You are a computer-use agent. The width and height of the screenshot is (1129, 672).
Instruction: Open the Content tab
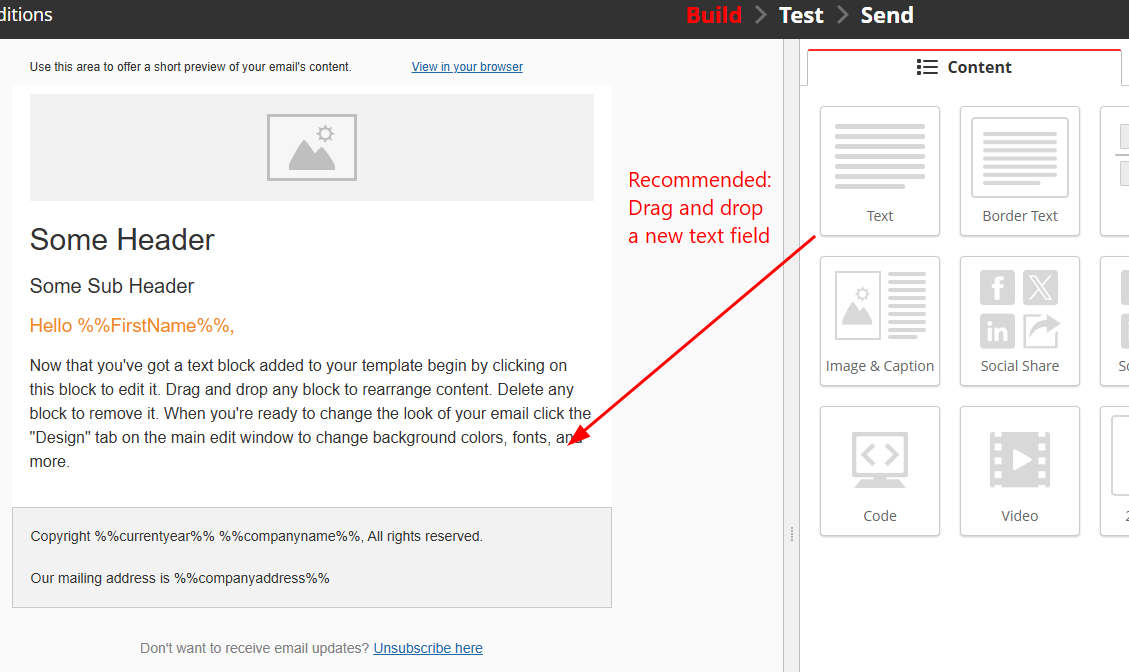click(x=964, y=68)
